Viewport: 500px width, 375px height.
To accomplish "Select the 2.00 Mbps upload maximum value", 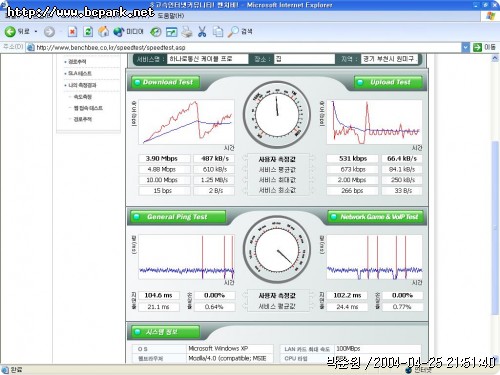I will coord(352,180).
